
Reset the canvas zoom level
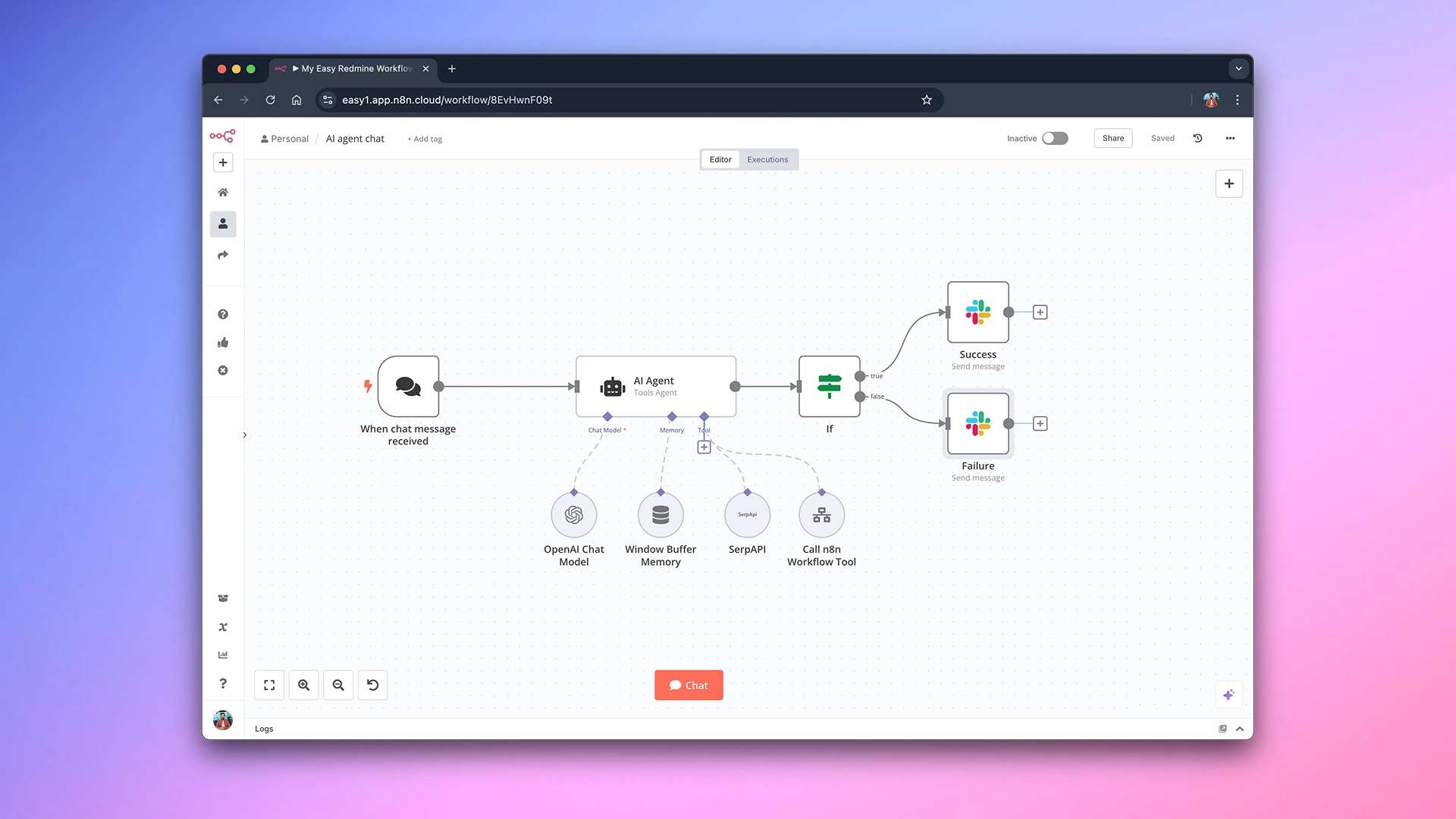(372, 685)
